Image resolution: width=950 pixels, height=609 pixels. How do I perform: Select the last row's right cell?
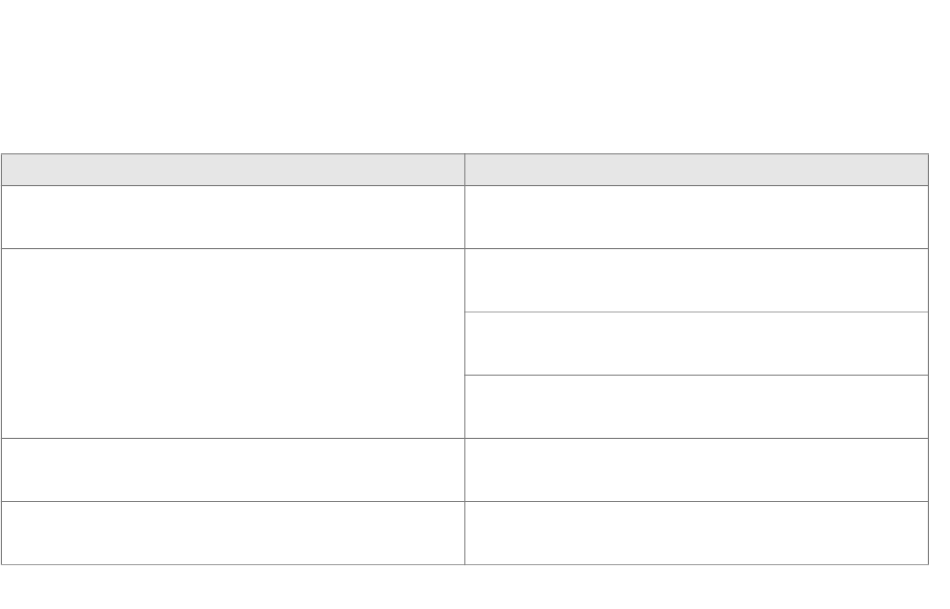click(x=696, y=533)
